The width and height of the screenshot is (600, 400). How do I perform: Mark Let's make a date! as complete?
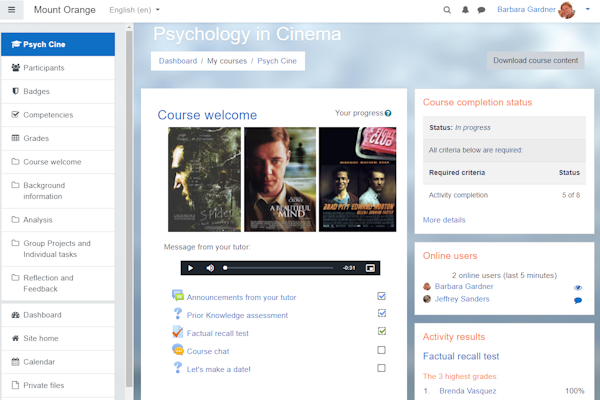coord(382,368)
